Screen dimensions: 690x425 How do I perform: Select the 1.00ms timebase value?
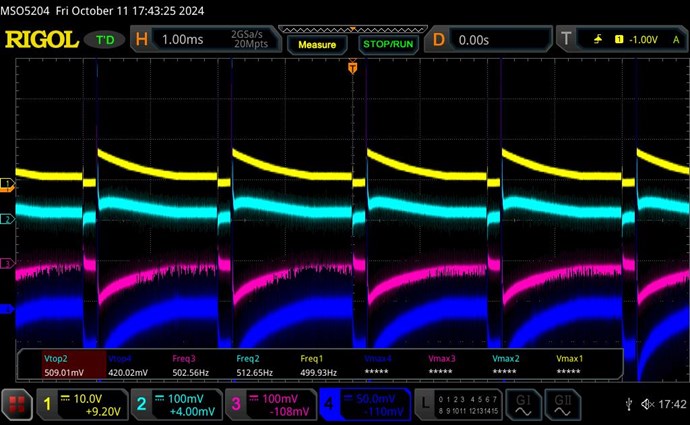pos(183,40)
